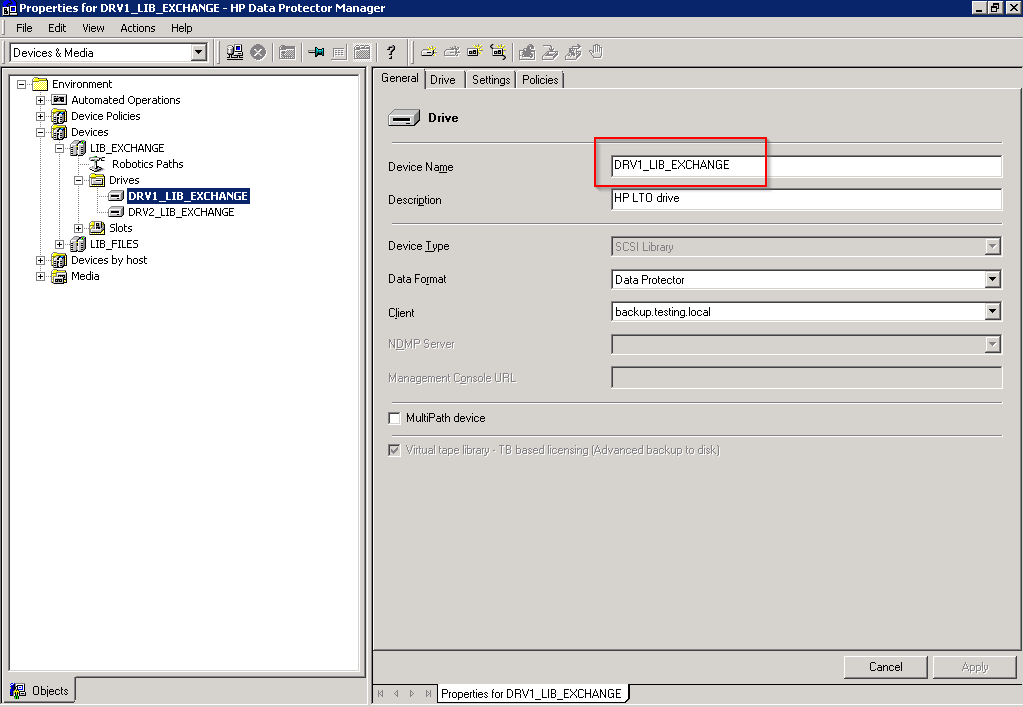Expand the Device Policies node
The image size is (1023, 707).
pos(41,116)
